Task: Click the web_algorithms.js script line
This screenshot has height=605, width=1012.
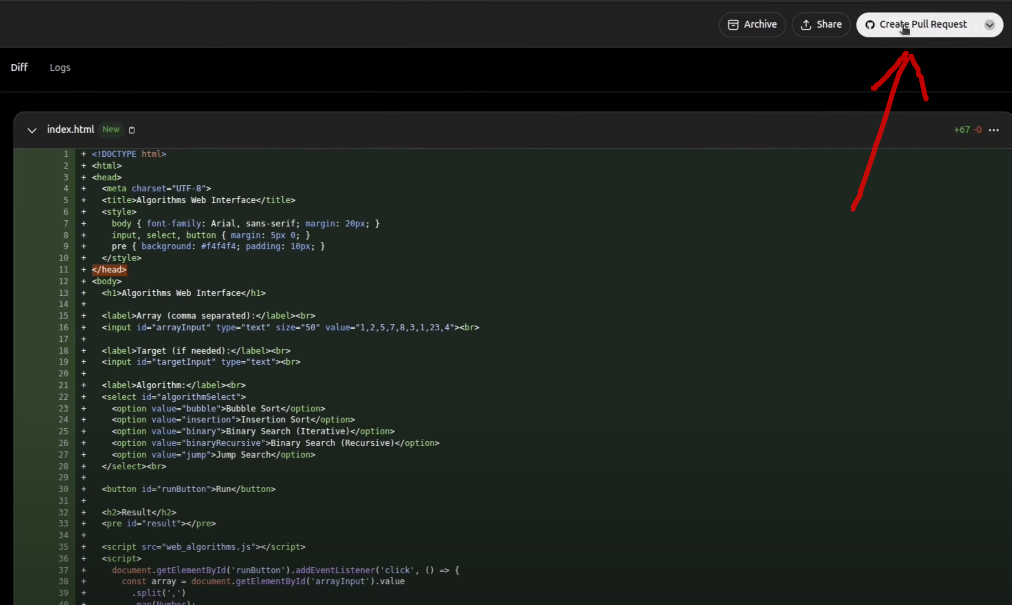Action: [203, 547]
